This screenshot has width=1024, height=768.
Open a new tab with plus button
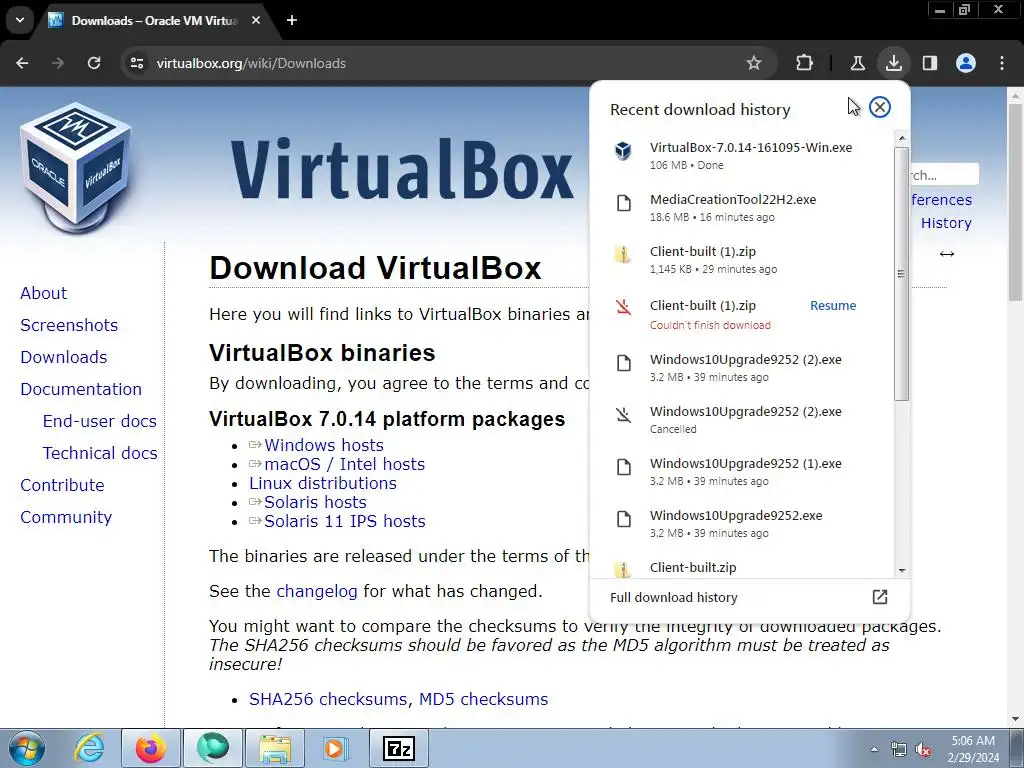[292, 20]
